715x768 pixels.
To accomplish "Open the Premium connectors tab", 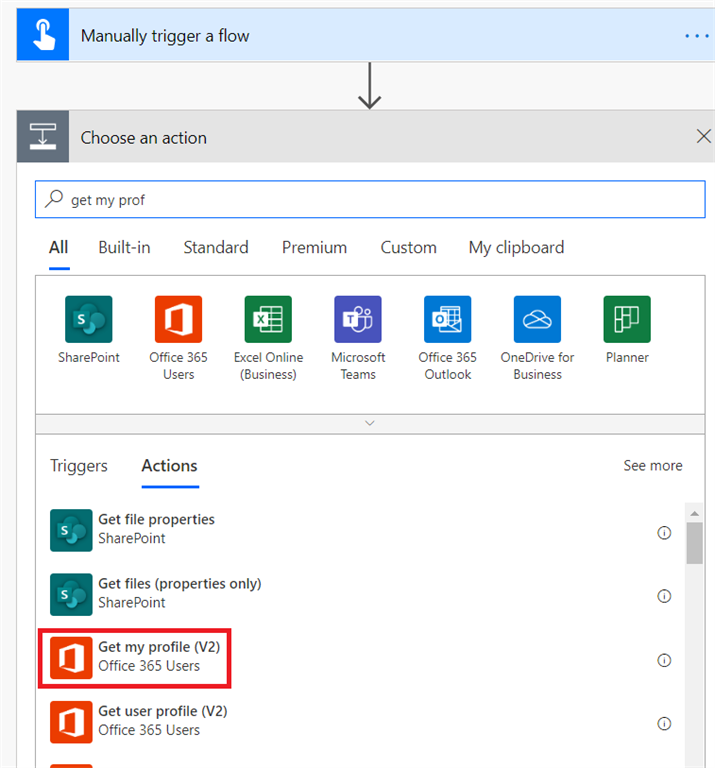I will 314,248.
